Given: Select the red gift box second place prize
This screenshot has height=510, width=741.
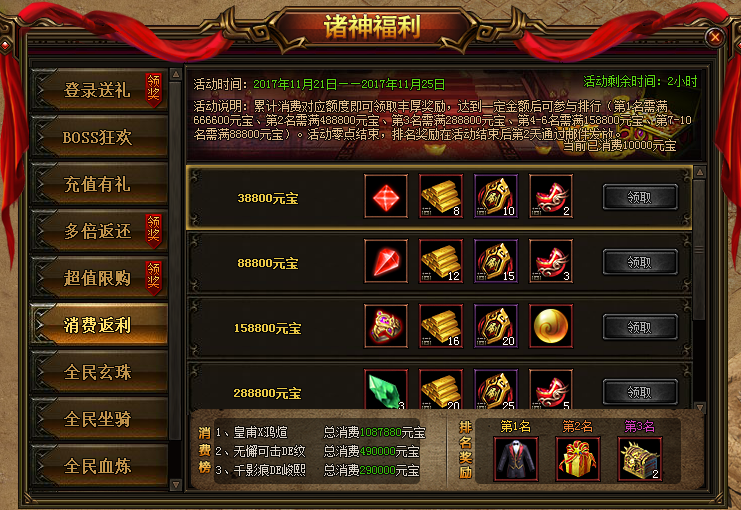Looking at the screenshot, I should [x=577, y=459].
